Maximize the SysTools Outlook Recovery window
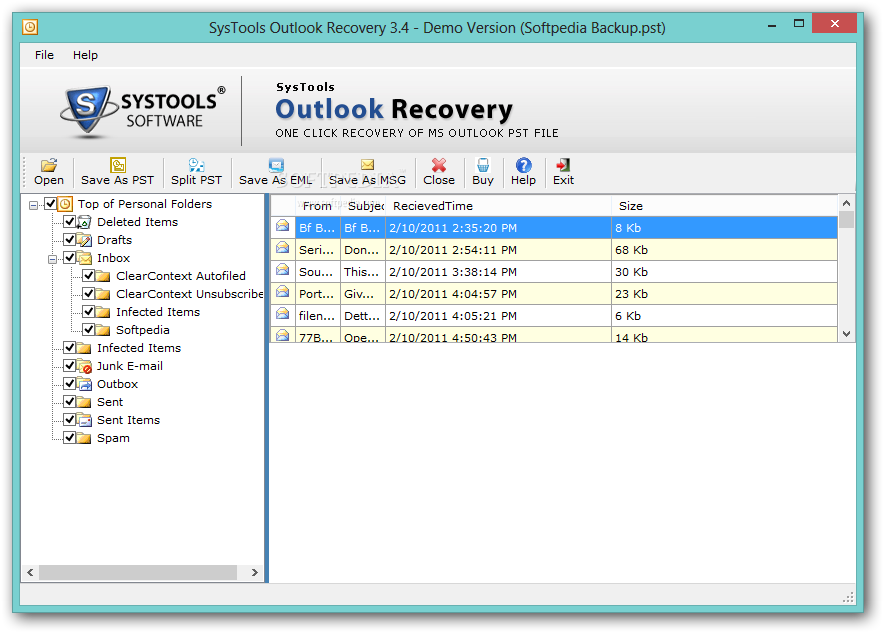Image resolution: width=884 pixels, height=633 pixels. pyautogui.click(x=798, y=24)
